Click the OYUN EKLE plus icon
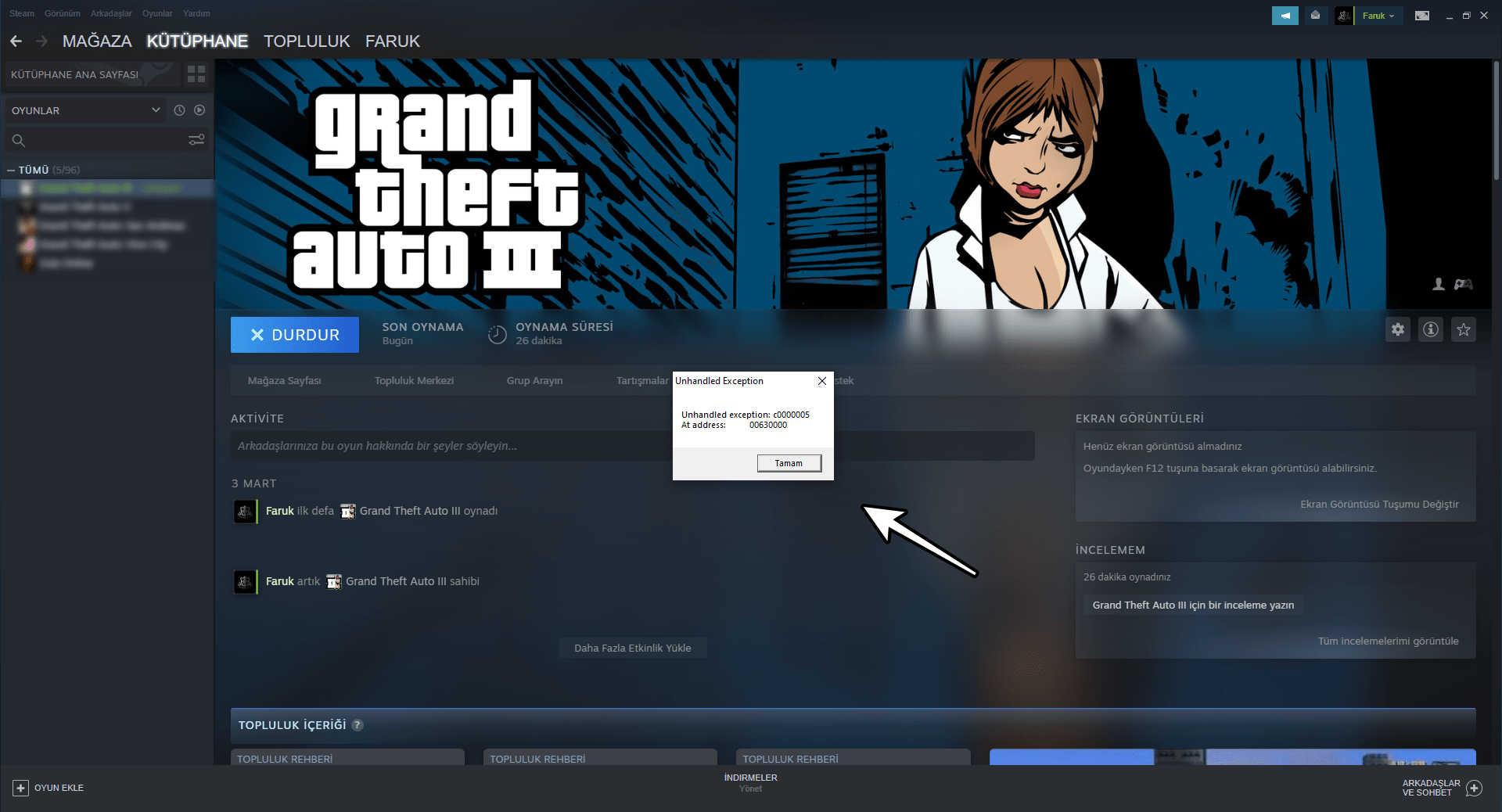This screenshot has width=1502, height=812. pos(20,788)
